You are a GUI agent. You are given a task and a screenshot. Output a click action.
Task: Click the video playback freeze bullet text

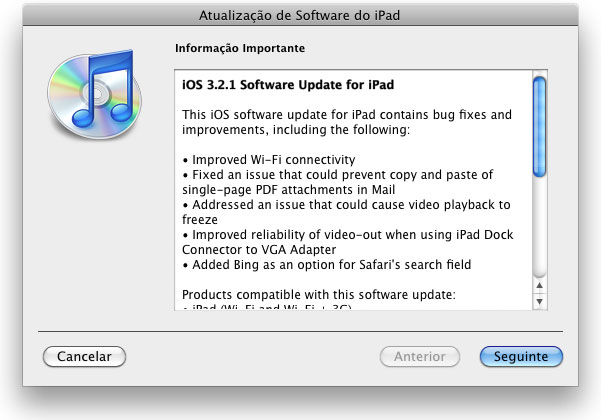(346, 212)
